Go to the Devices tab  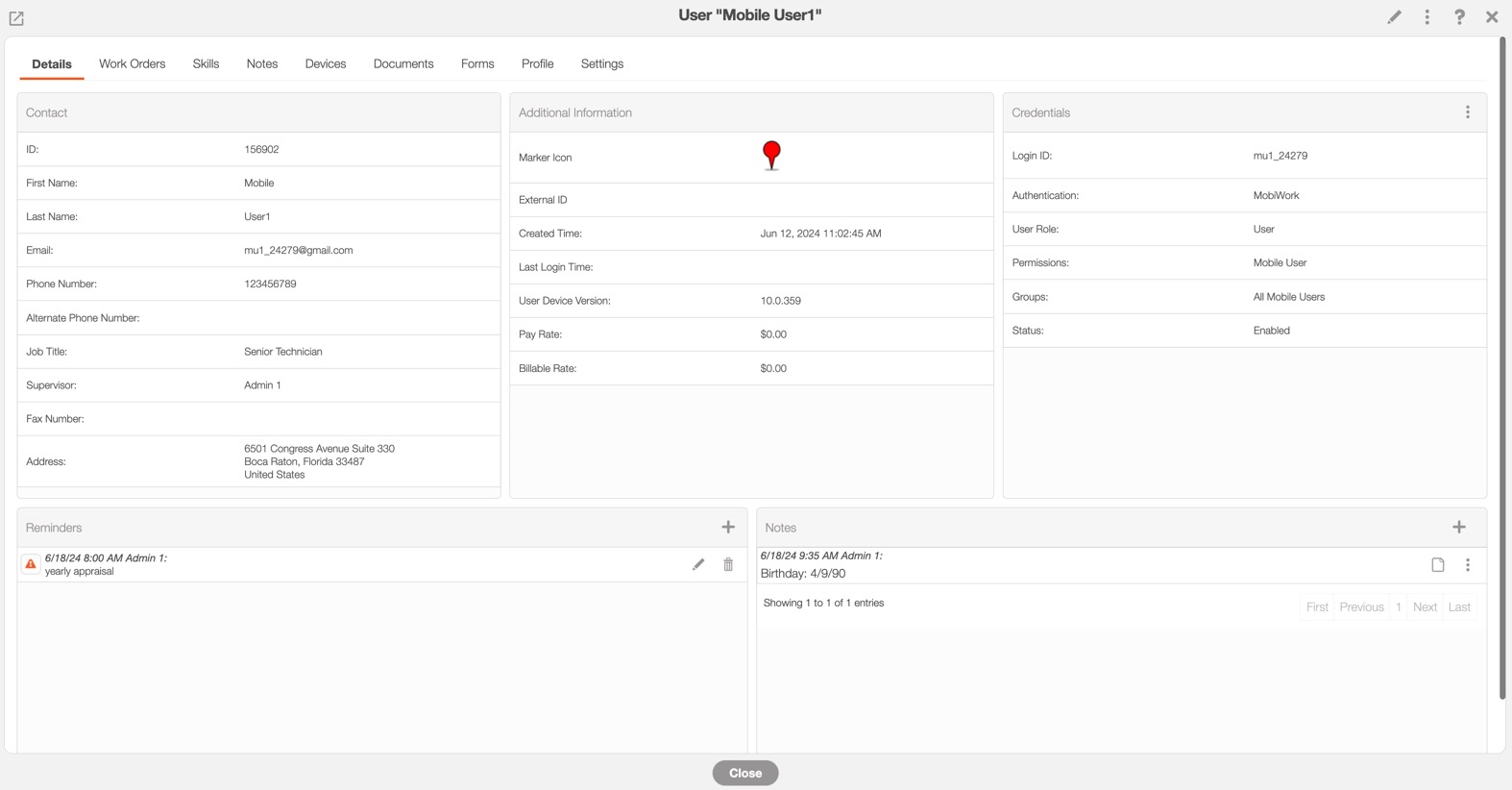[x=326, y=63]
